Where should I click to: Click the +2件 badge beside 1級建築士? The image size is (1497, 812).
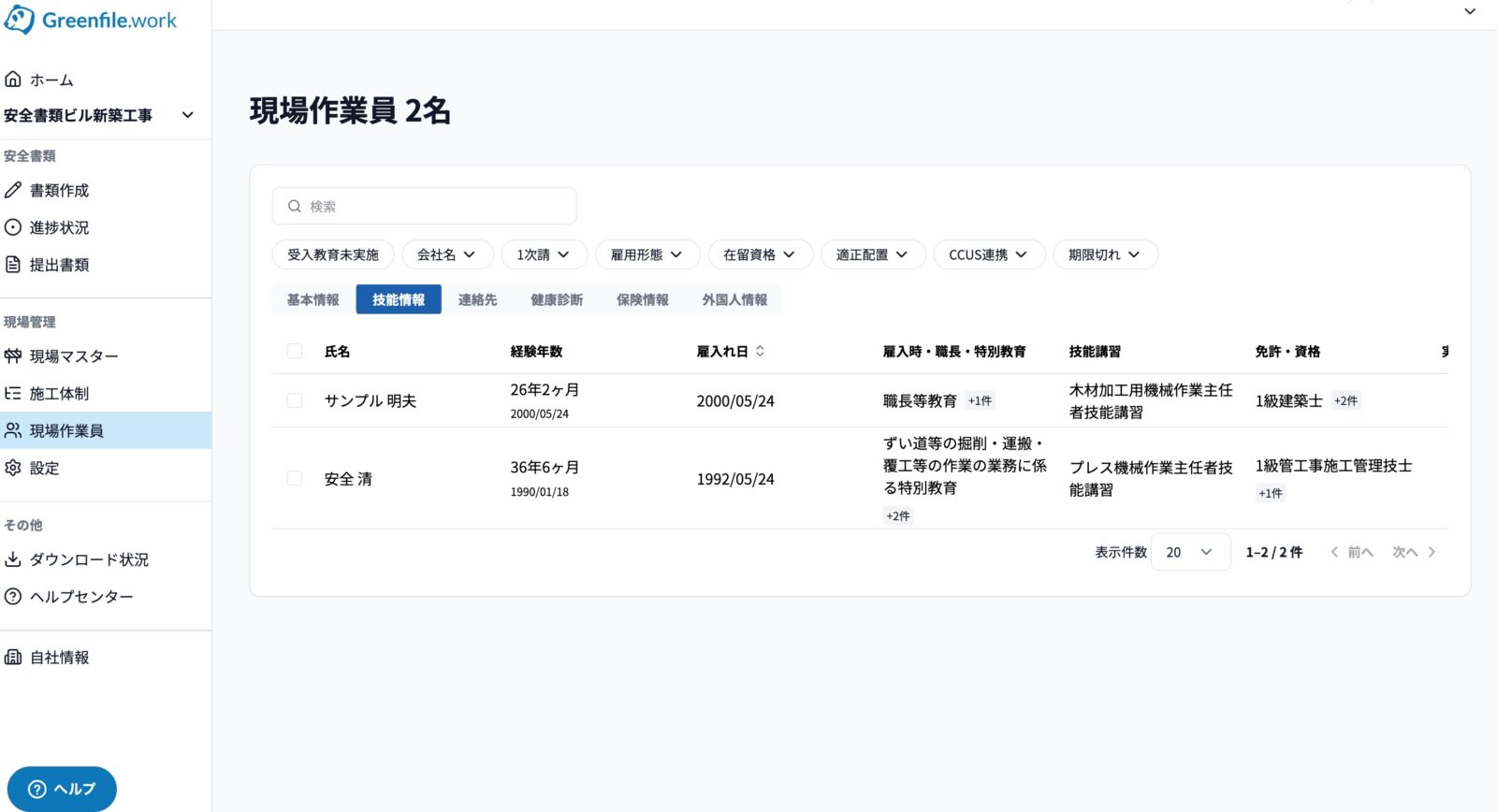(1345, 400)
